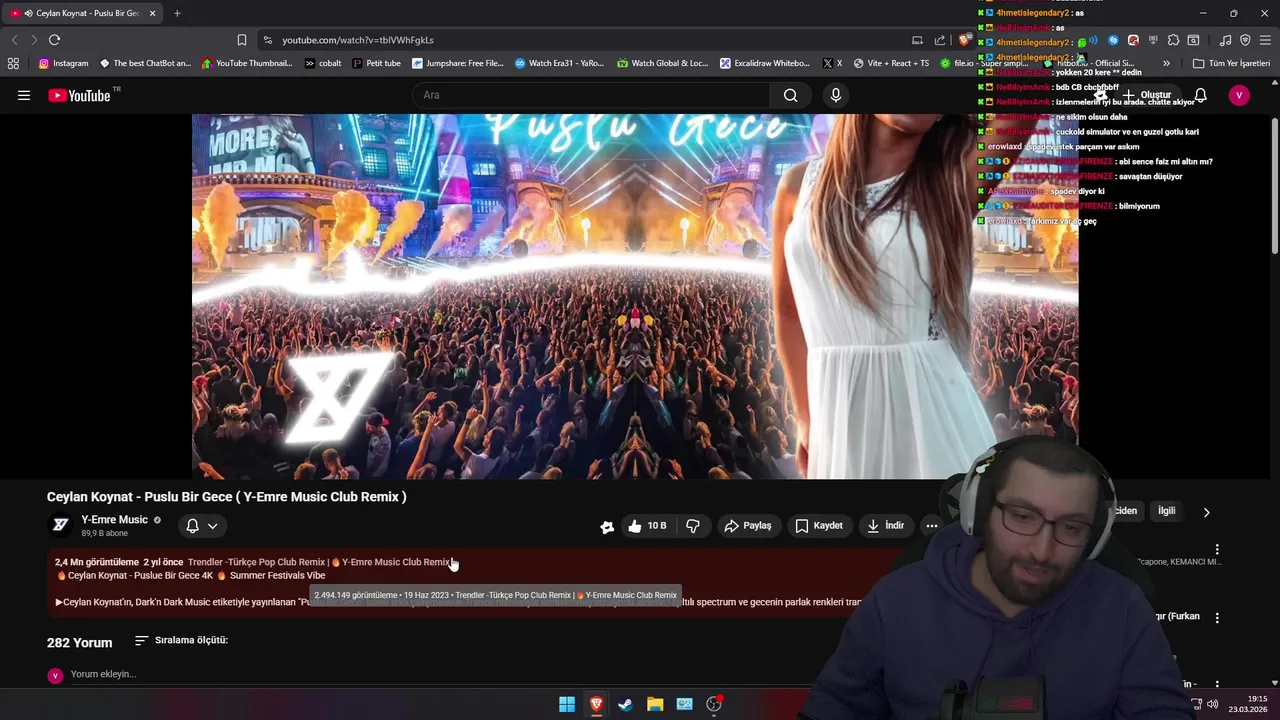Start voice search with the microphone icon

point(836,95)
